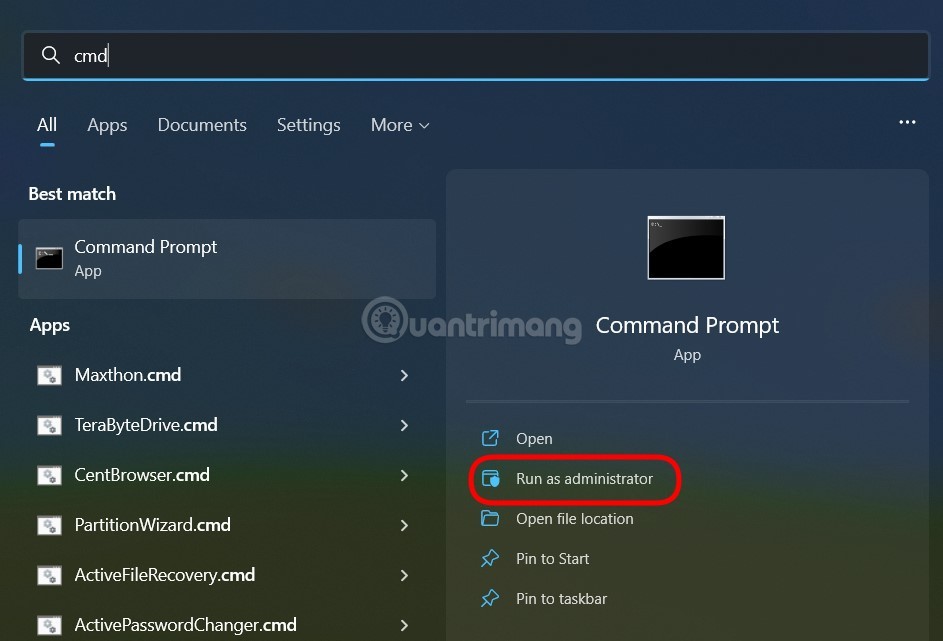Click the search magnifier icon
943x641 pixels.
pos(51,55)
